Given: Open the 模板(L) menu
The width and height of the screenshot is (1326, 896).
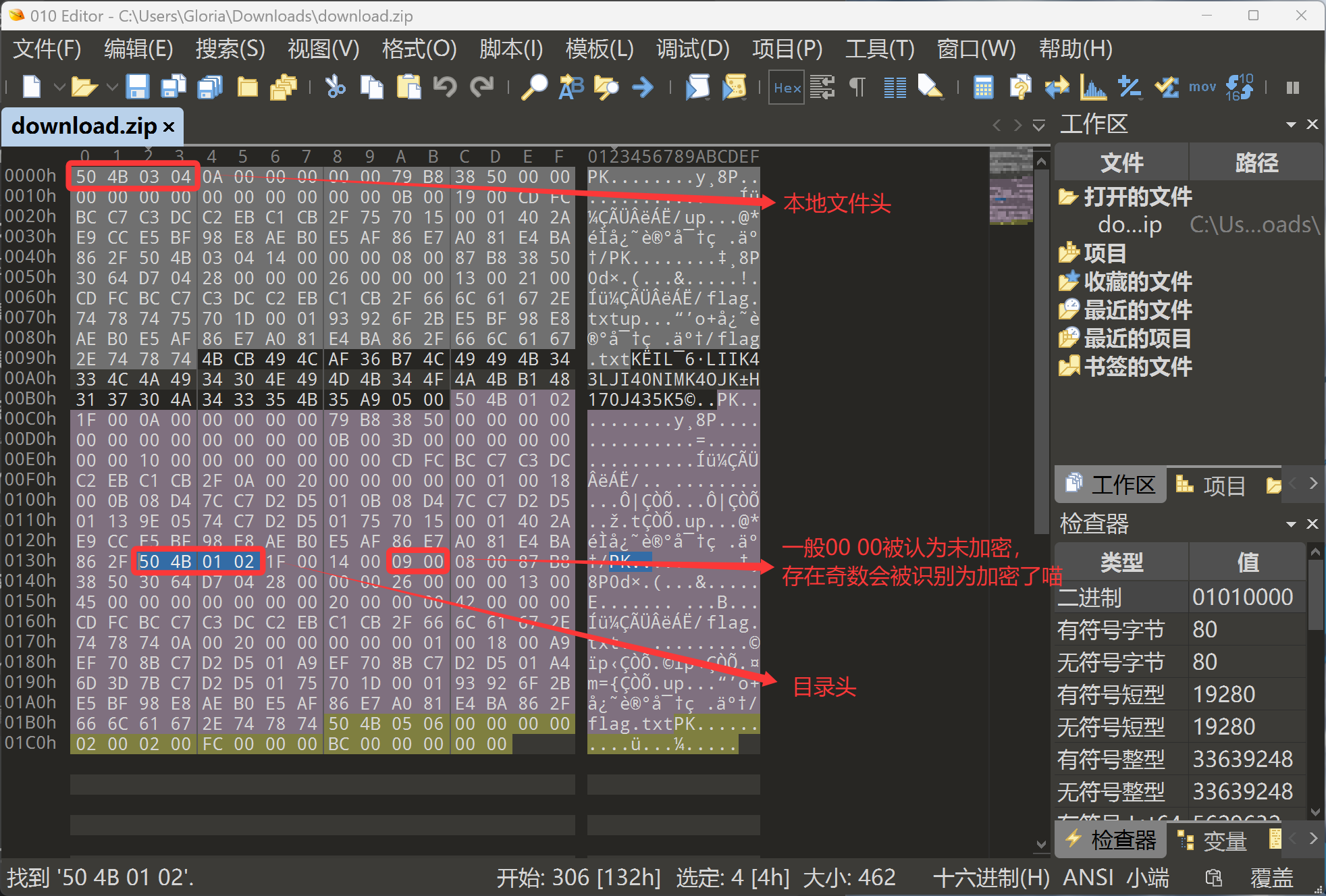Looking at the screenshot, I should pyautogui.click(x=599, y=49).
